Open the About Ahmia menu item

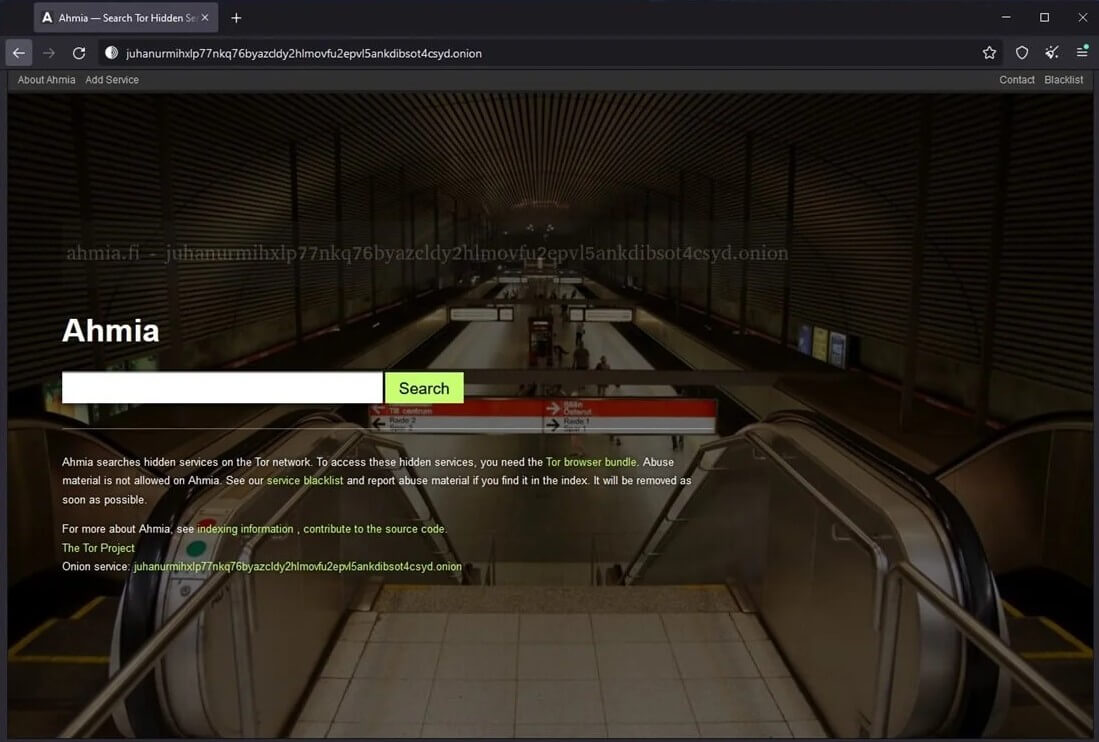point(45,79)
